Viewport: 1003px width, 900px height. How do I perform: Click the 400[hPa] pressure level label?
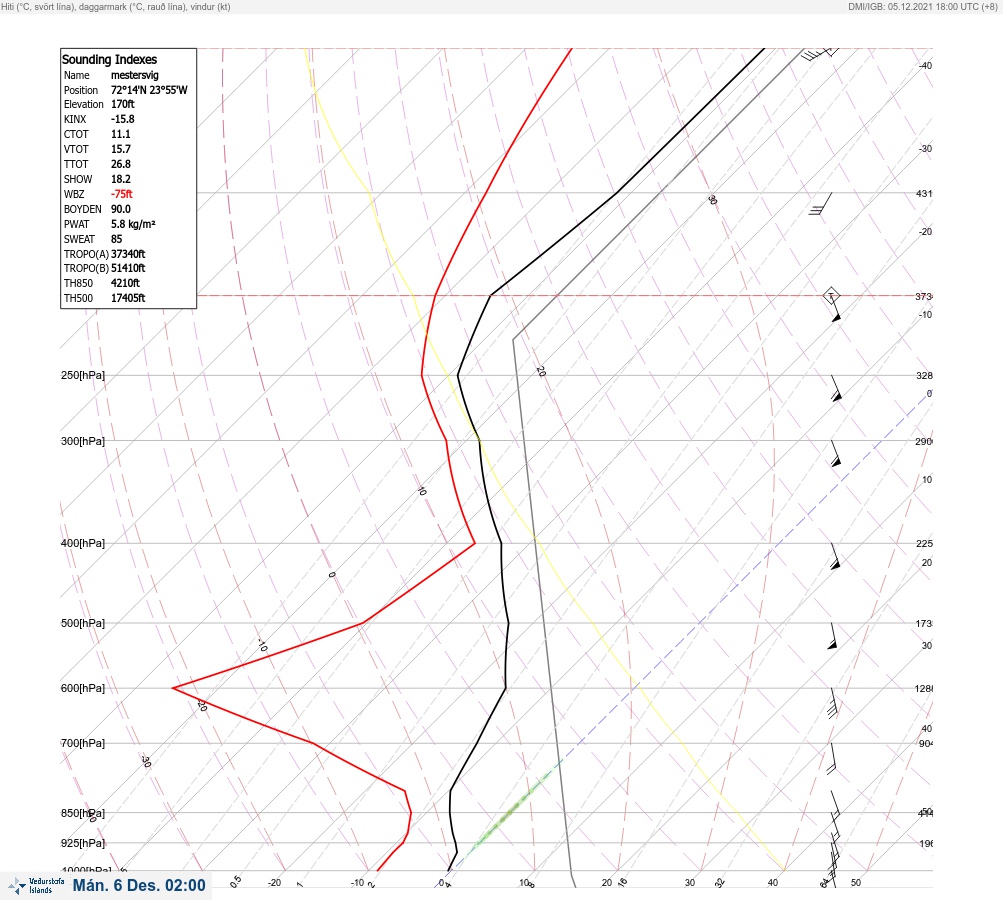point(83,544)
